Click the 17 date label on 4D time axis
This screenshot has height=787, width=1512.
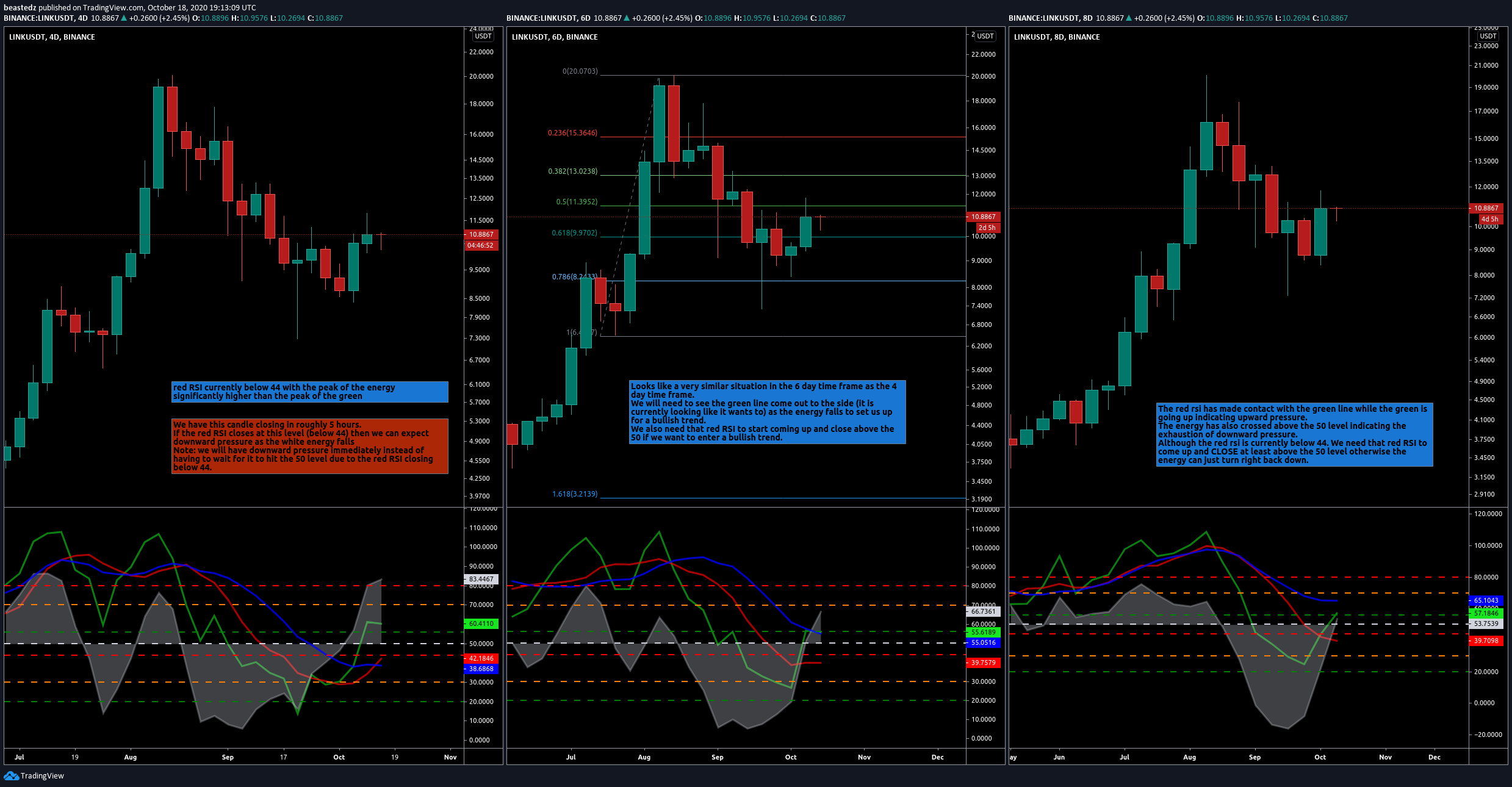click(x=283, y=757)
